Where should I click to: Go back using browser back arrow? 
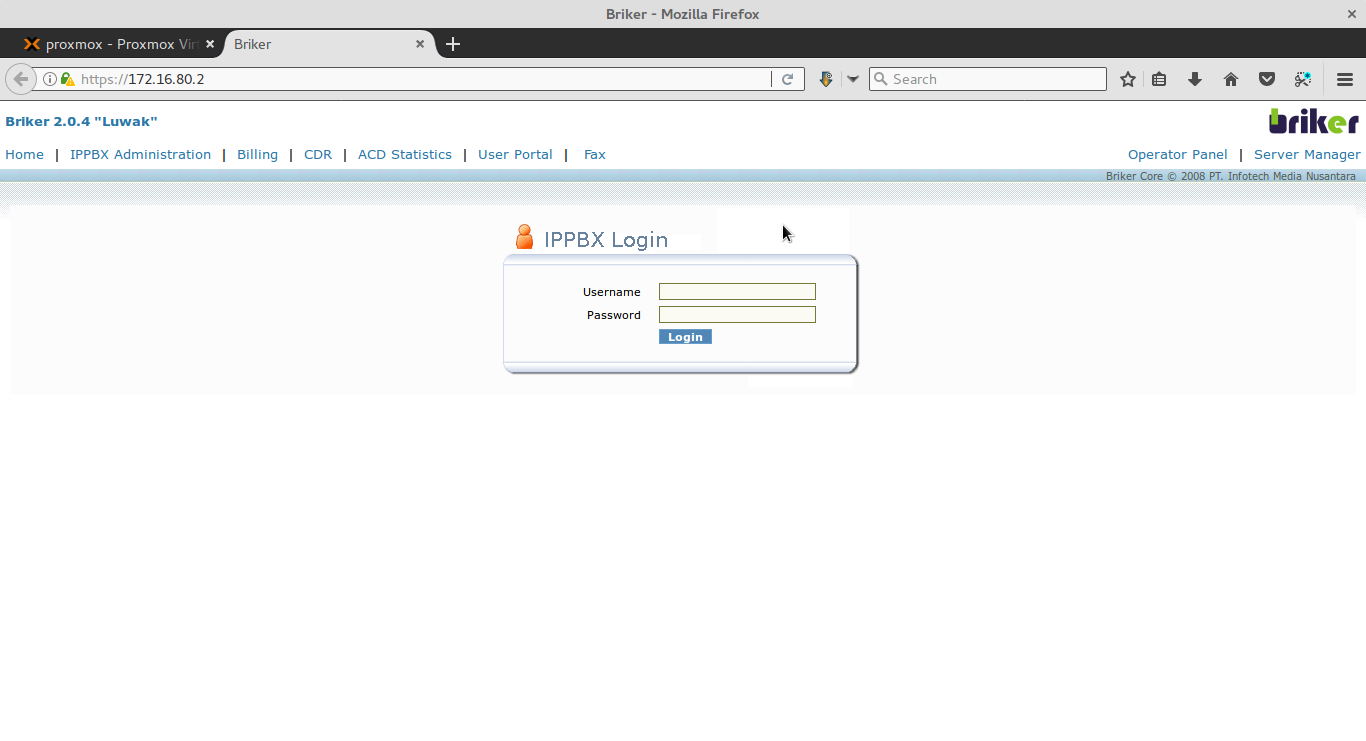click(20, 79)
